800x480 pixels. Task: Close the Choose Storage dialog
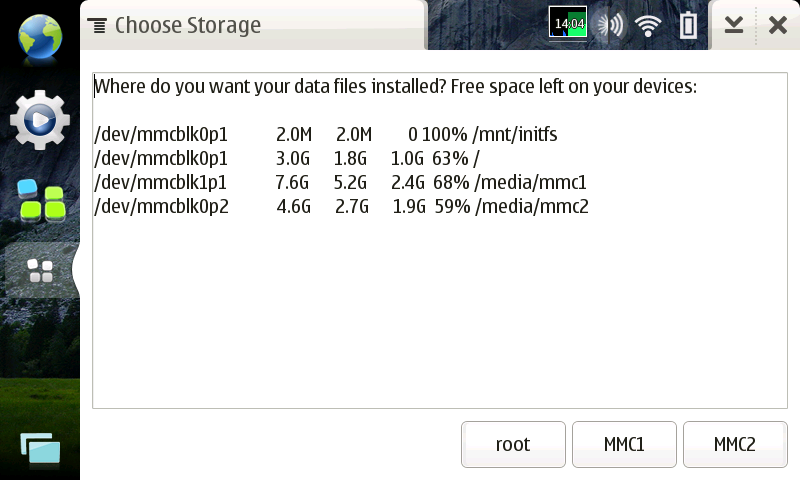tap(778, 25)
